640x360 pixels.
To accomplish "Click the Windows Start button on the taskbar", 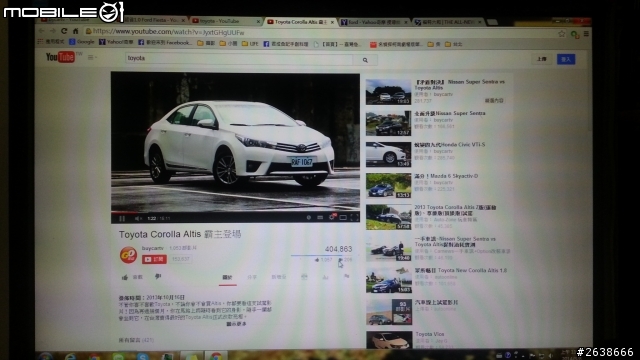I will [x=46, y=356].
